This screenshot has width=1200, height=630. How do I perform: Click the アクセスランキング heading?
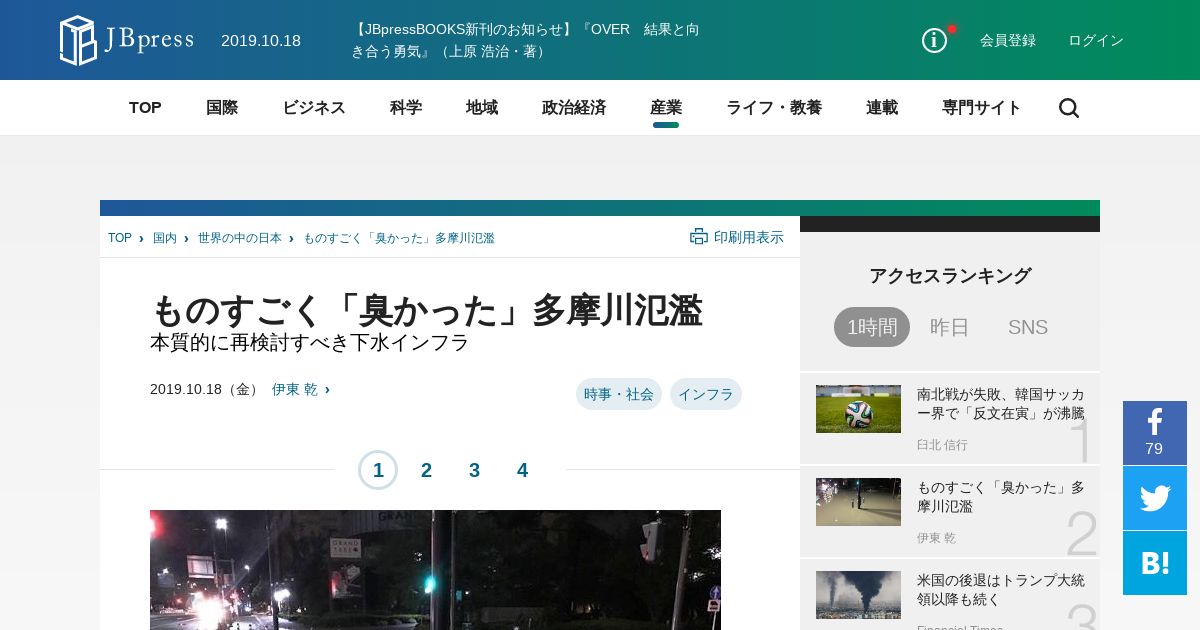(950, 276)
